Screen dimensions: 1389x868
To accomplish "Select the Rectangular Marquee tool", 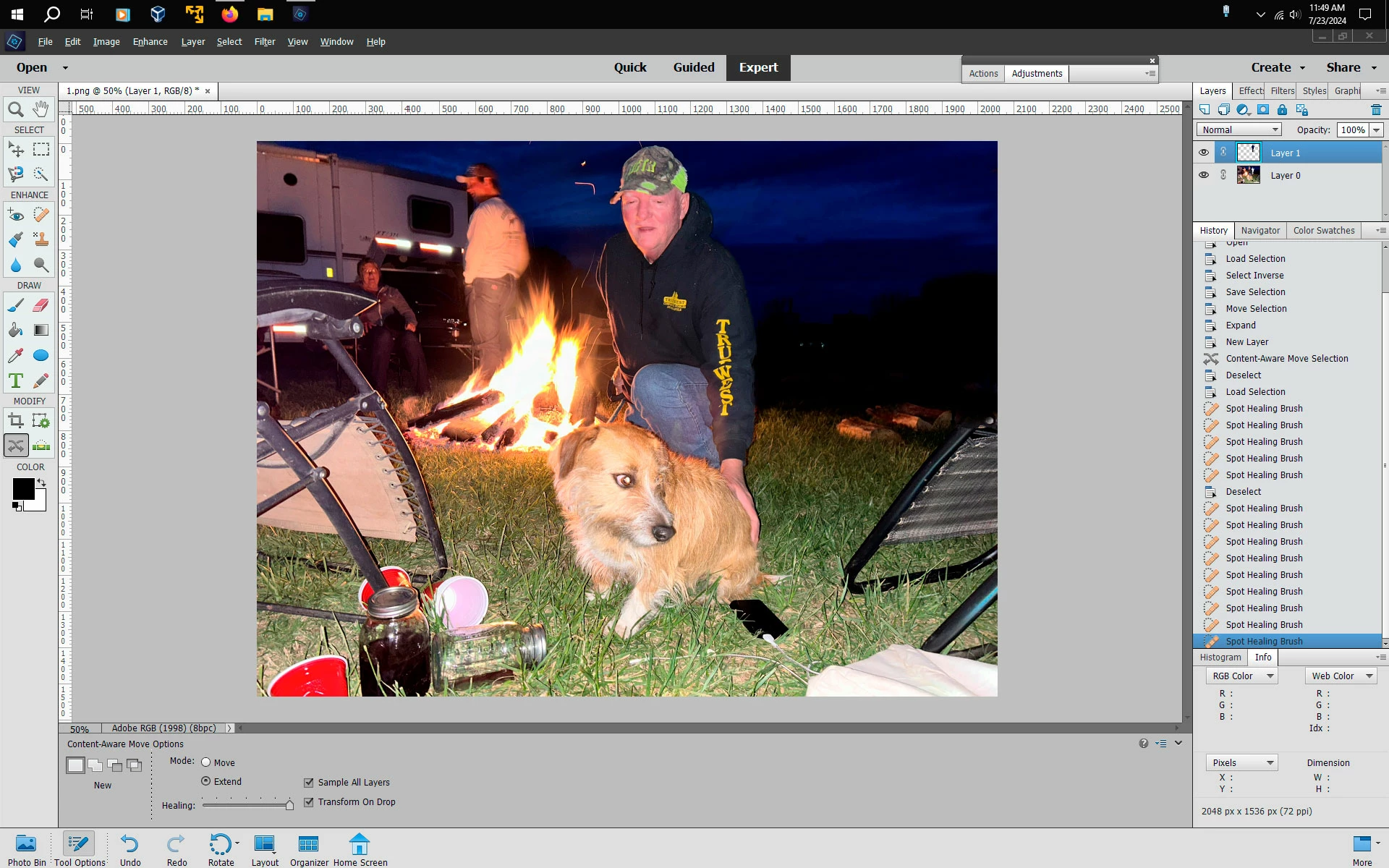I will (41, 150).
